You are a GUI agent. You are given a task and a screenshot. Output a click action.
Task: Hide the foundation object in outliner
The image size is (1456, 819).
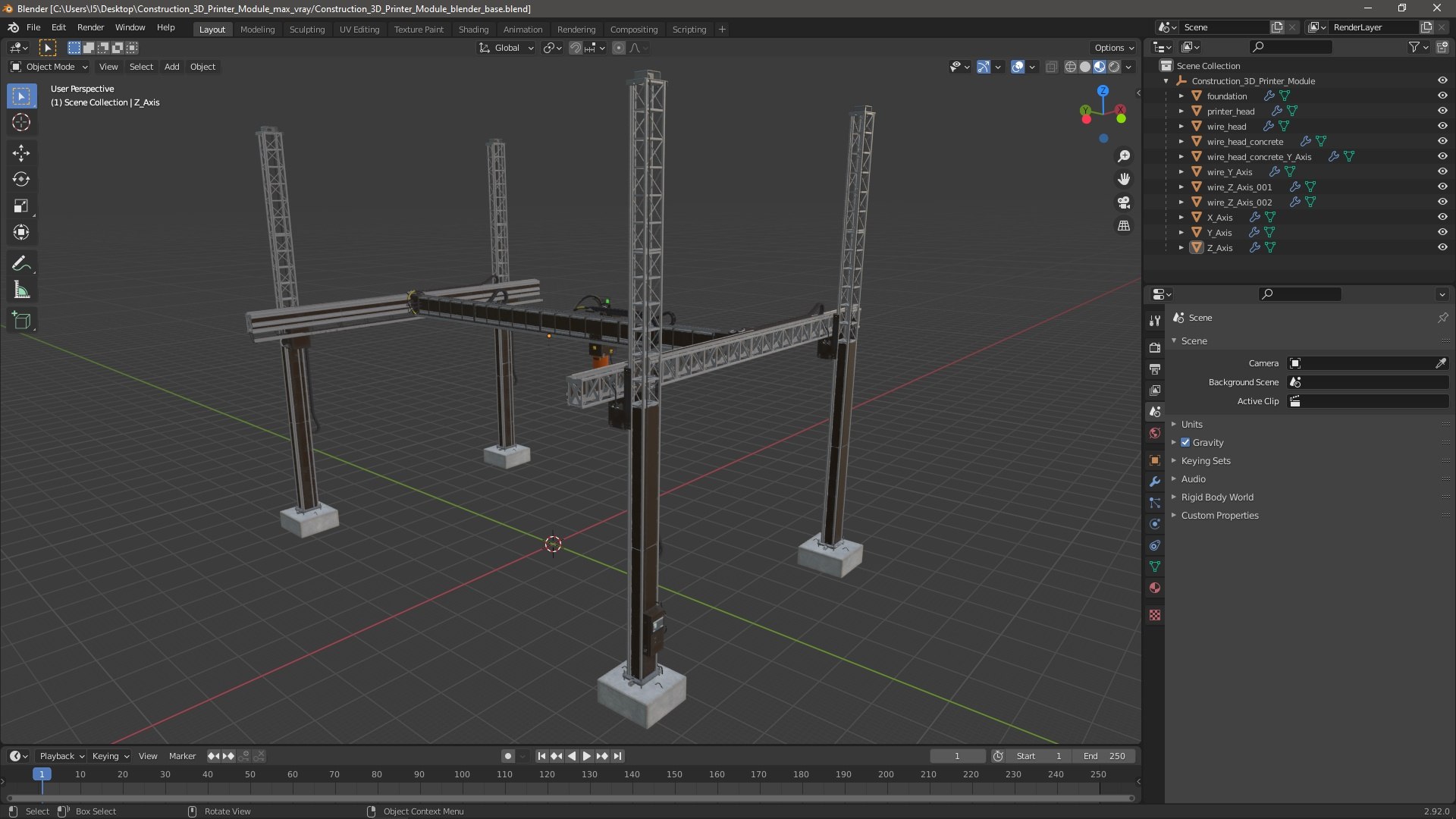pos(1442,96)
